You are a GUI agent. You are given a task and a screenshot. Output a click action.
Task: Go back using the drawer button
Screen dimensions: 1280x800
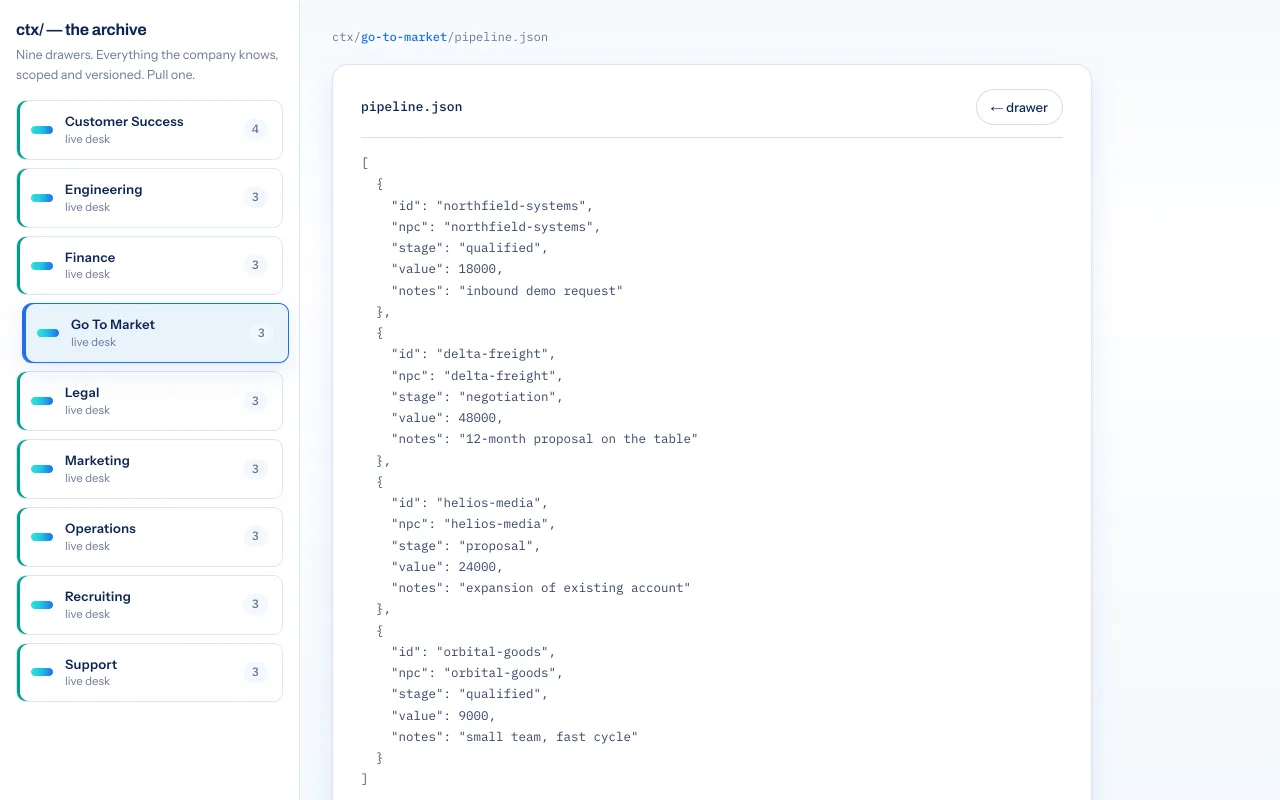coord(1019,107)
